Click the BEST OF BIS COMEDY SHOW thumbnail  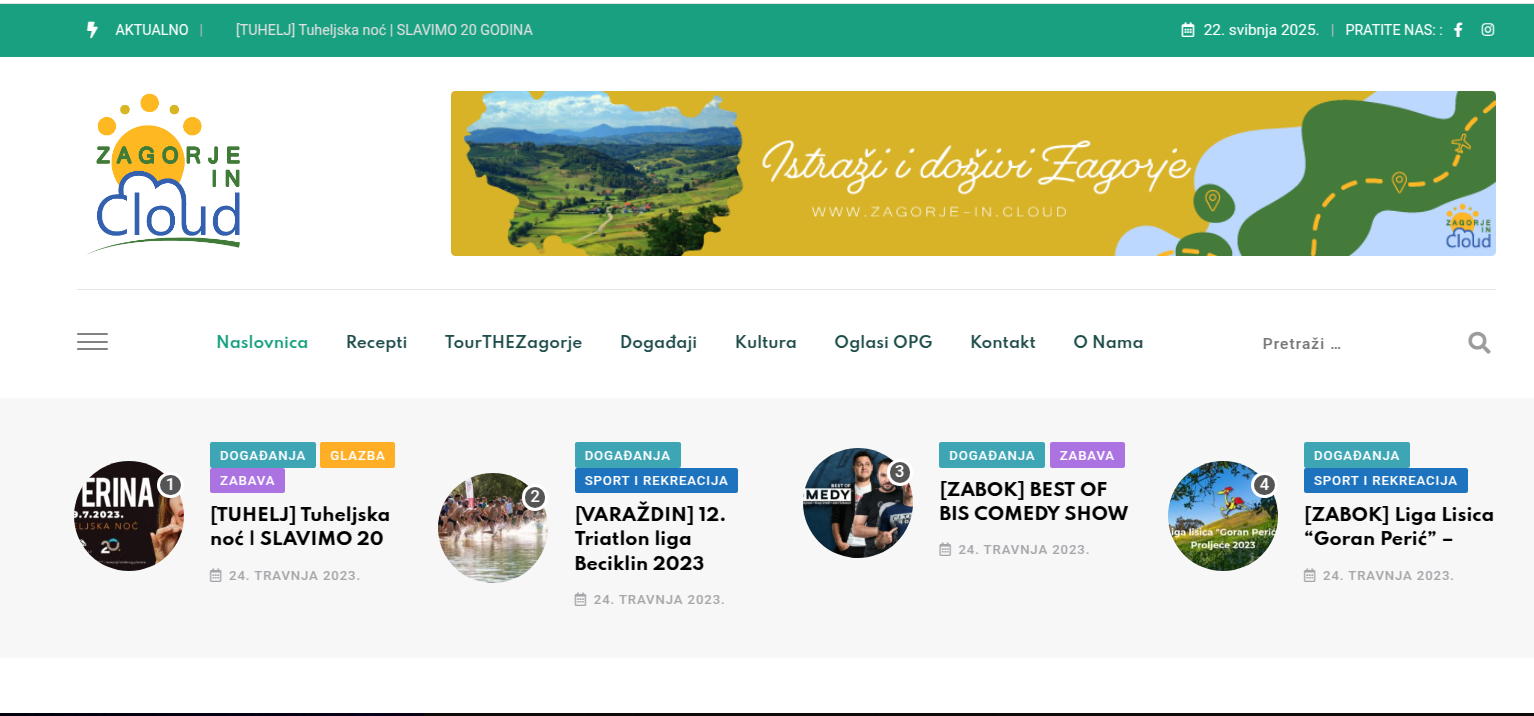click(857, 503)
